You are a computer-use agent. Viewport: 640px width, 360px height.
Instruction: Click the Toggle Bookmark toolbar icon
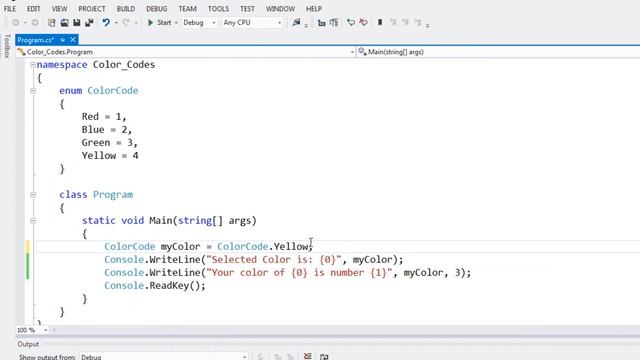(x=380, y=23)
